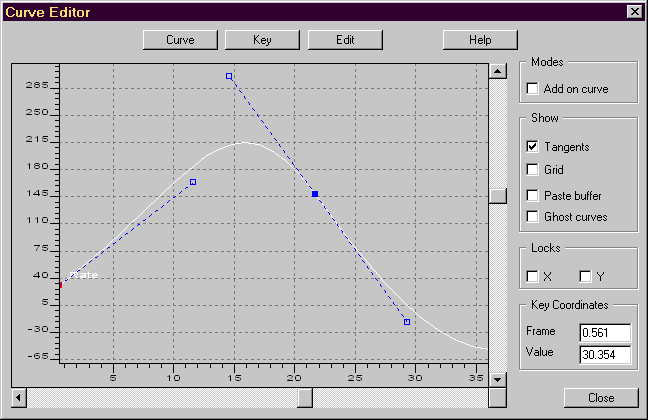Click the Frame input field
The width and height of the screenshot is (648, 420).
point(605,333)
